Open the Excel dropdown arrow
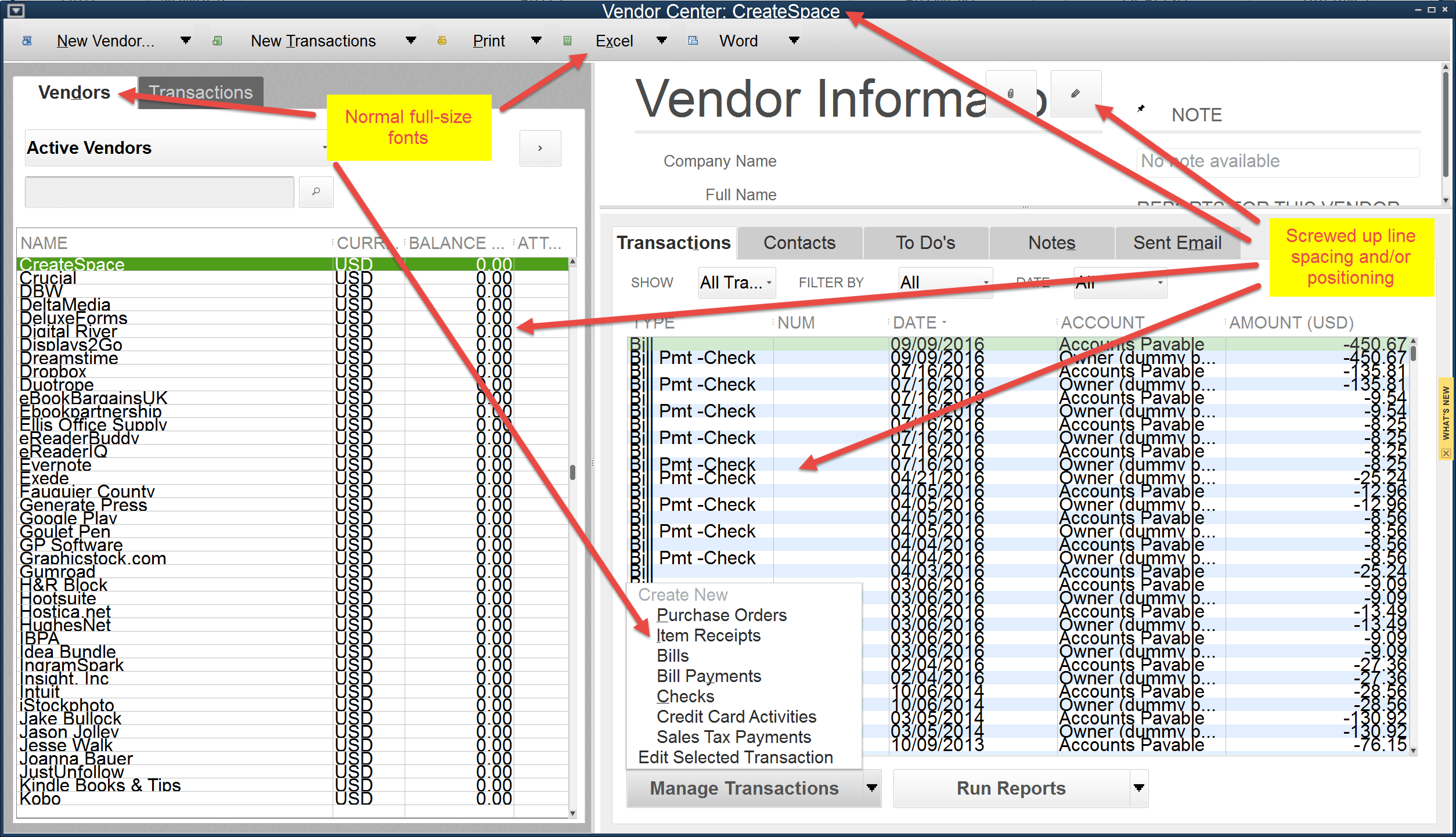The image size is (1456, 837). (661, 41)
